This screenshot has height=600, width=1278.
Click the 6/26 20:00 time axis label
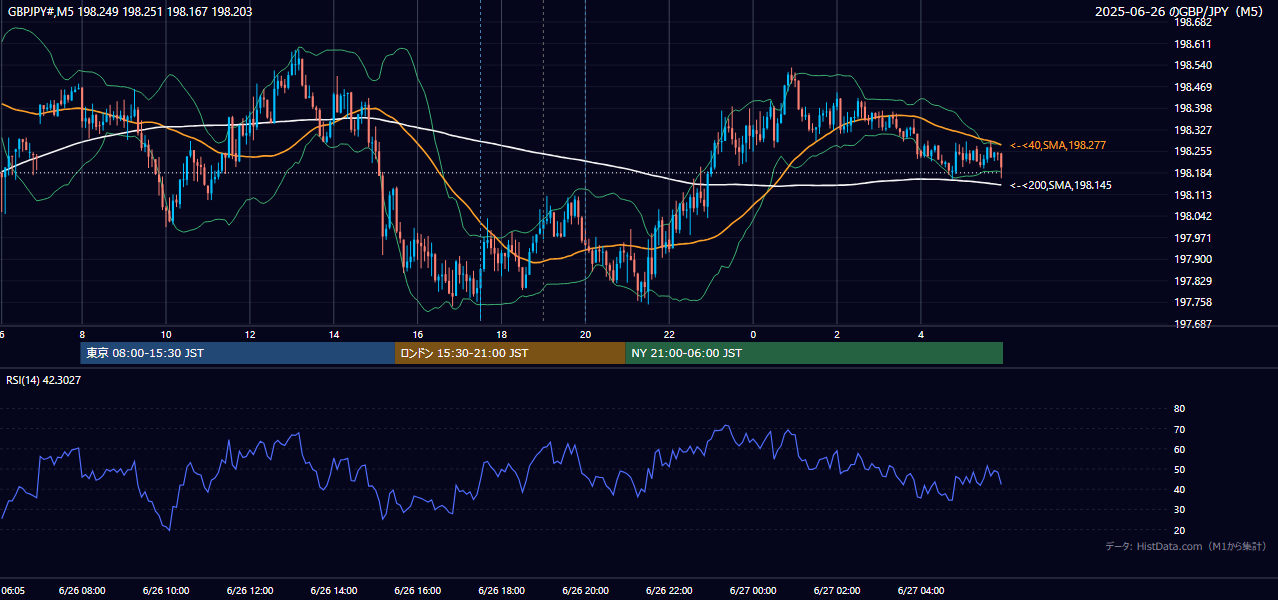pyautogui.click(x=585, y=591)
